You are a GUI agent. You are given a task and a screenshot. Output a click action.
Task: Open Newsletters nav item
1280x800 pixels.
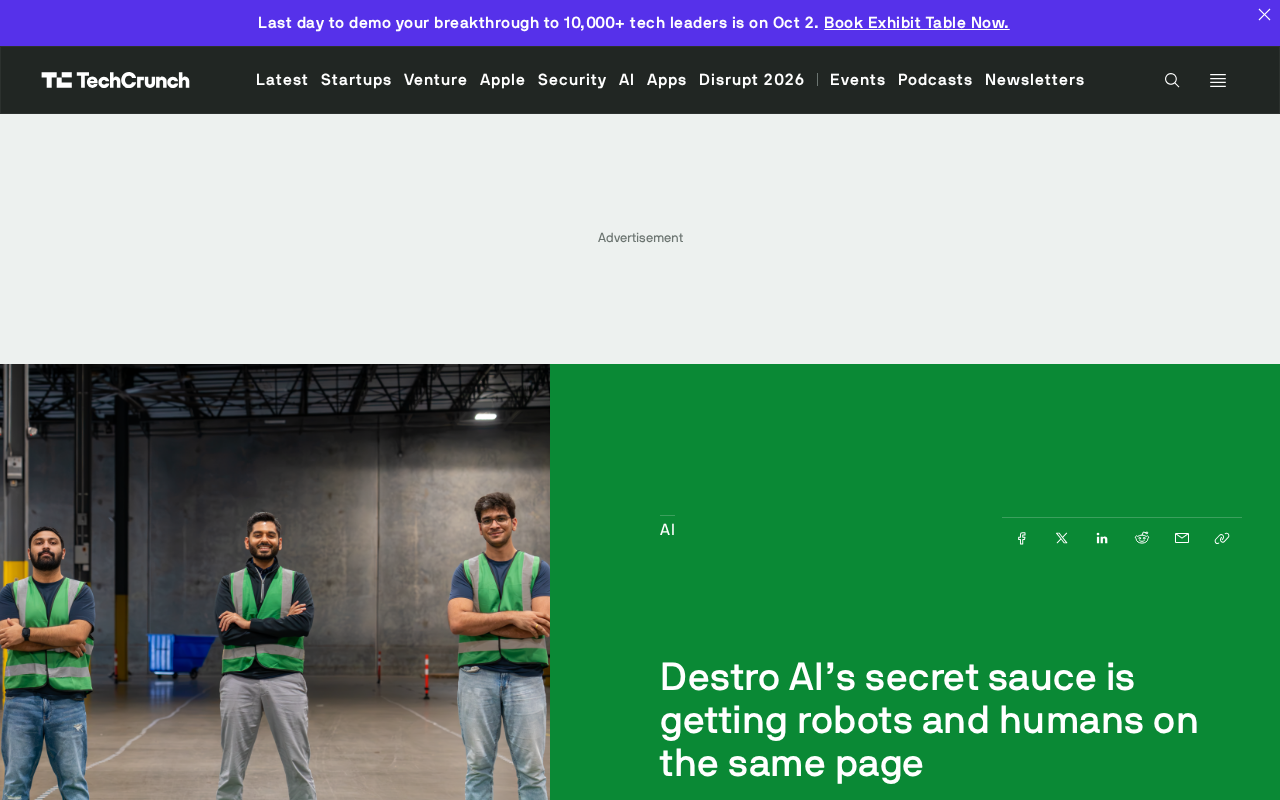click(1035, 80)
